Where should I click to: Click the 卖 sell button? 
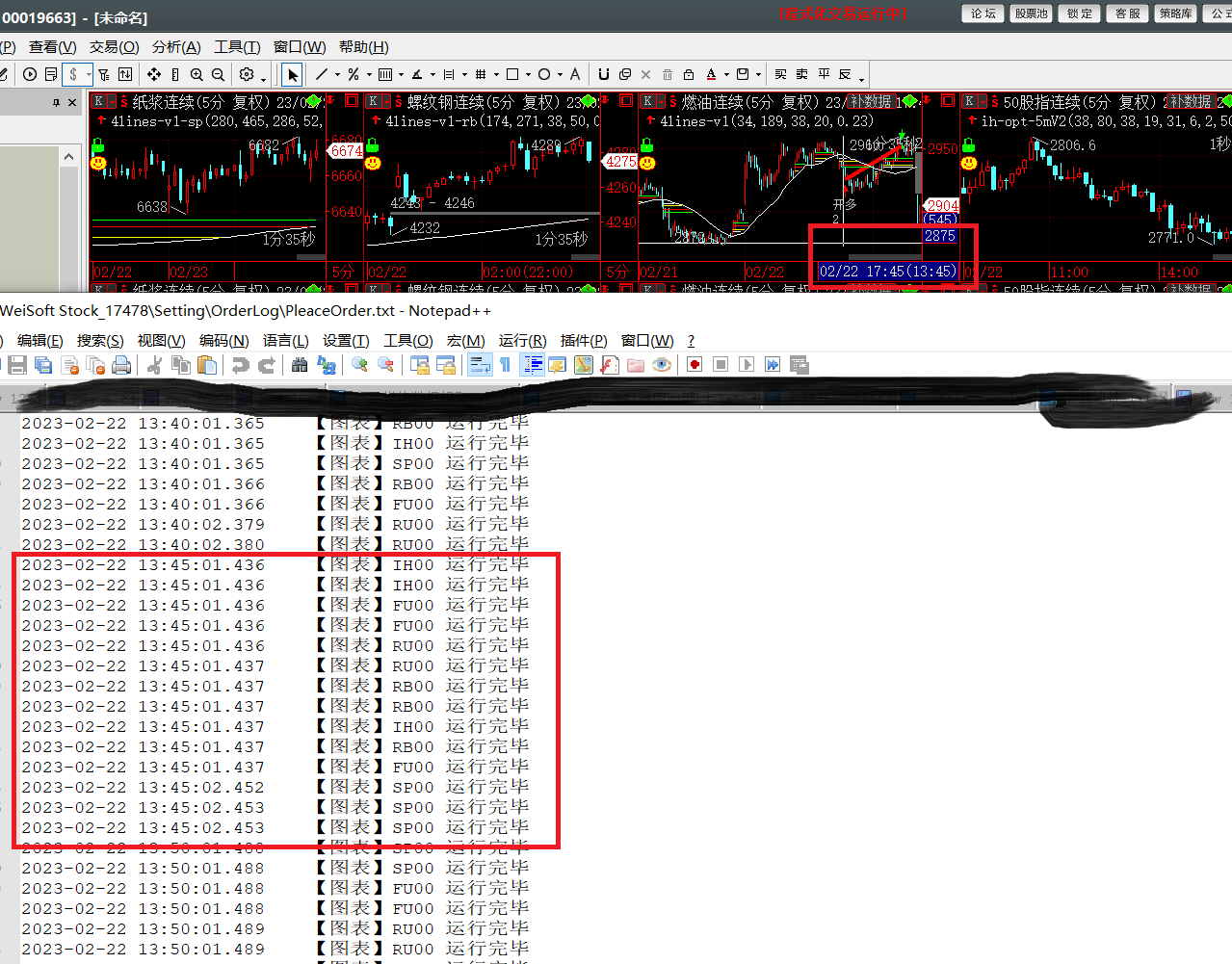coord(801,74)
